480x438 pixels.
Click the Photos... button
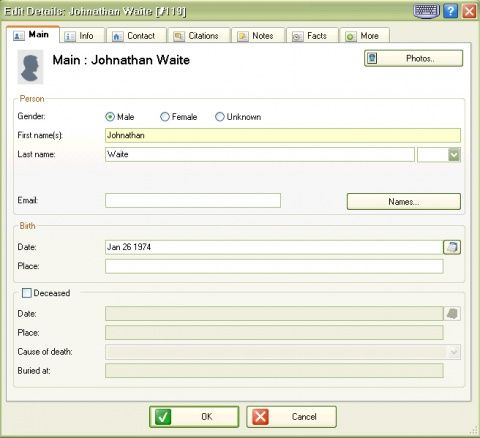point(413,58)
